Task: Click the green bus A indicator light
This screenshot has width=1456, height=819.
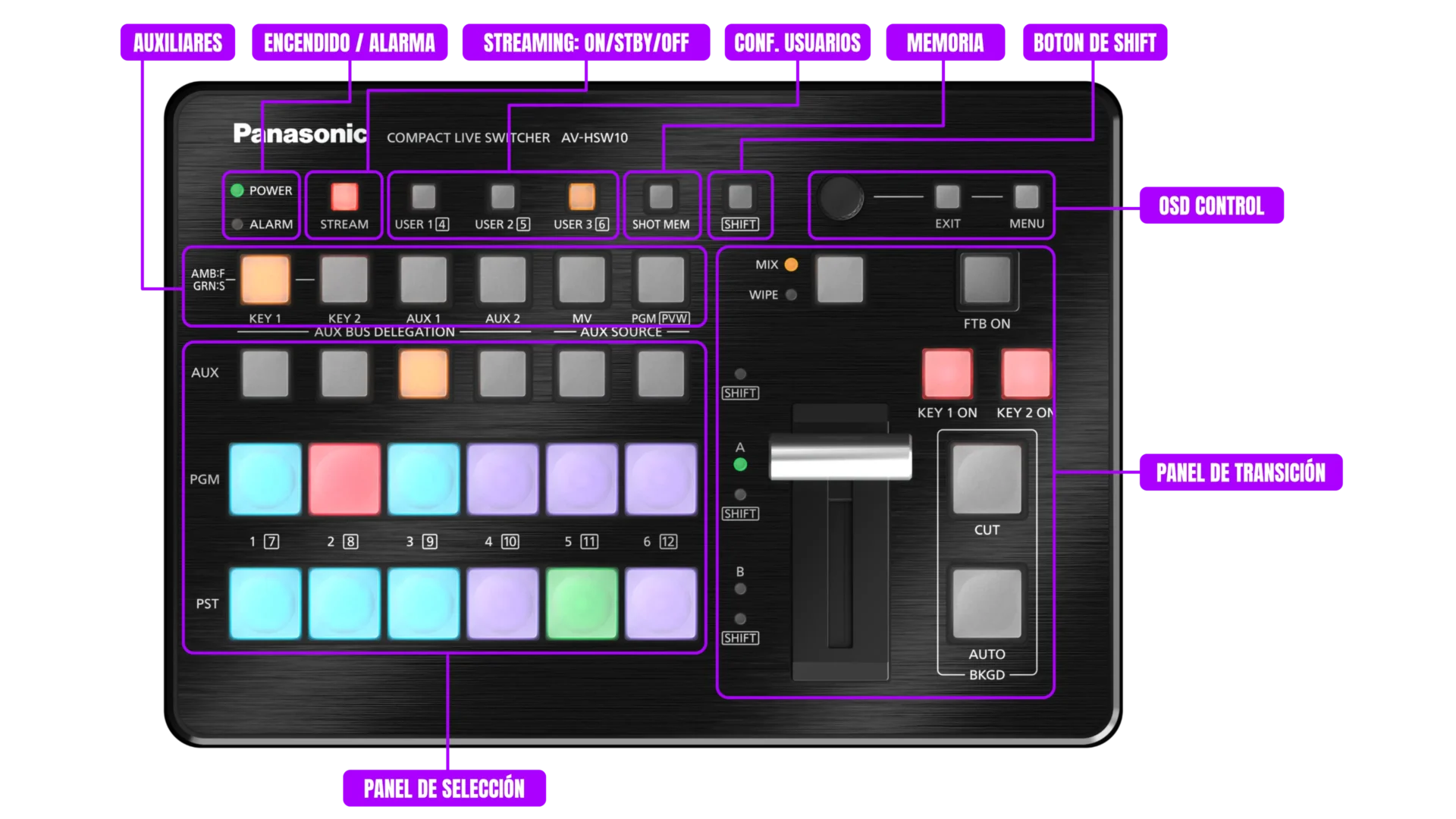Action: (x=740, y=465)
